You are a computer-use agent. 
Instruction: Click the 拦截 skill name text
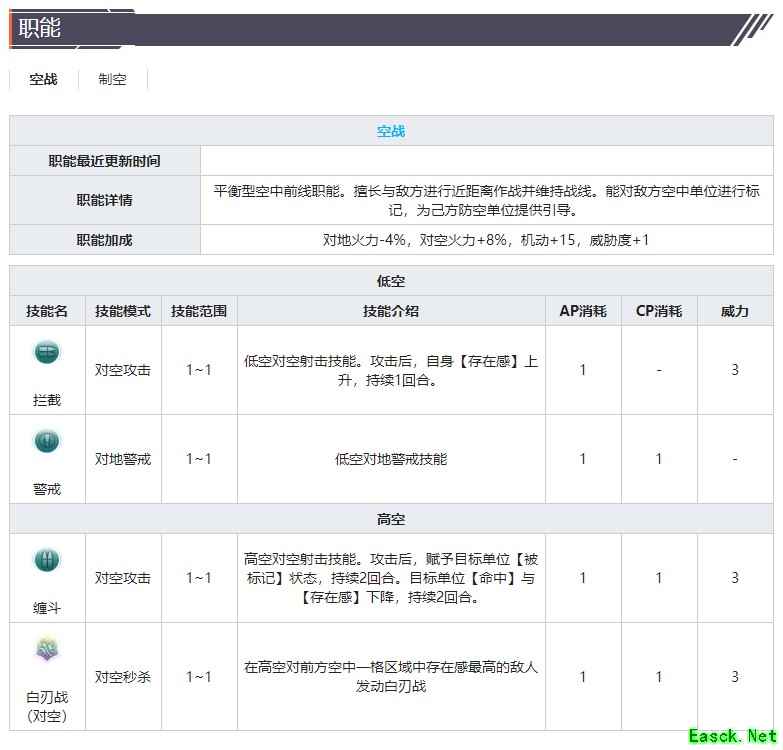tap(47, 400)
